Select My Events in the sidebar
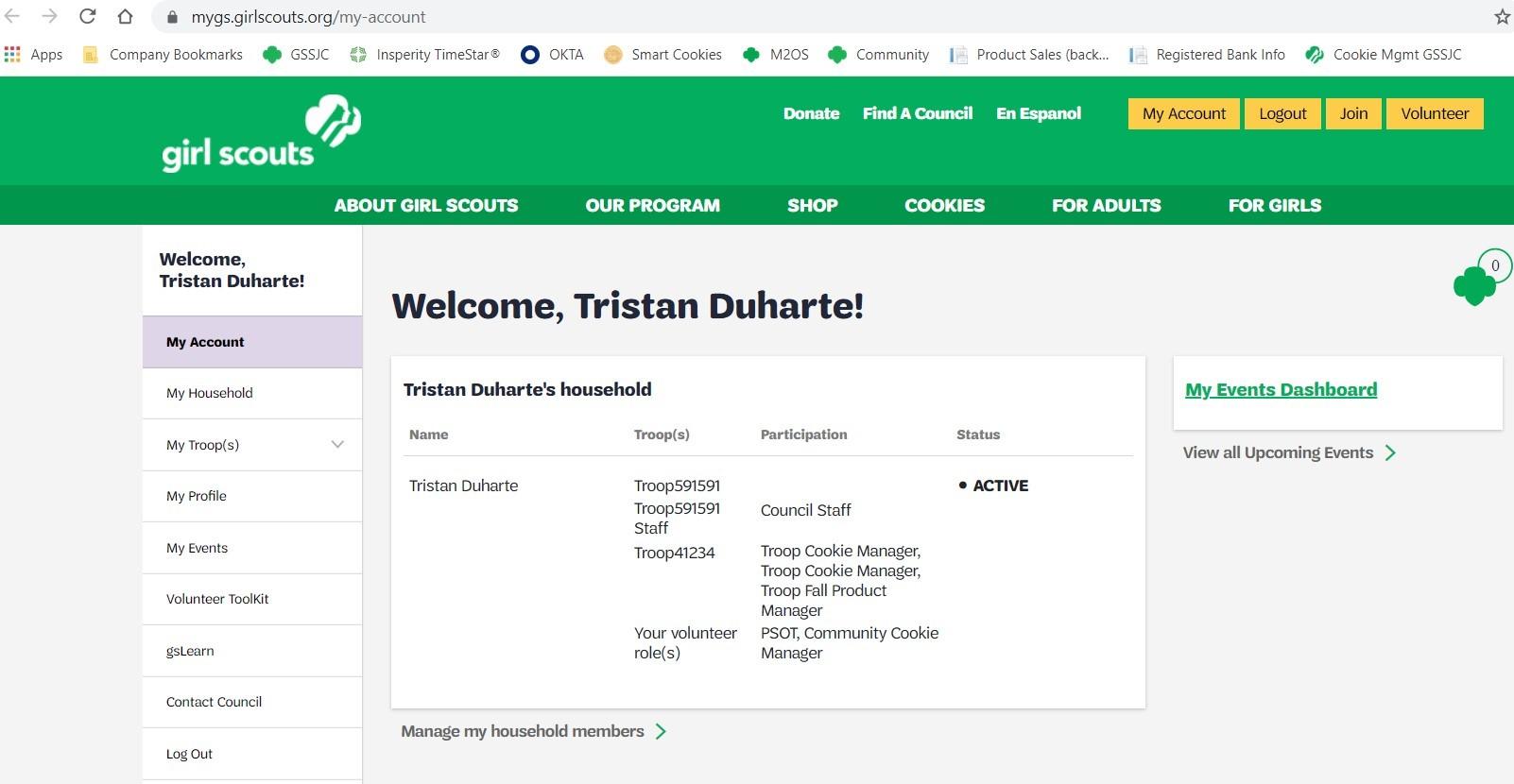 (x=252, y=548)
